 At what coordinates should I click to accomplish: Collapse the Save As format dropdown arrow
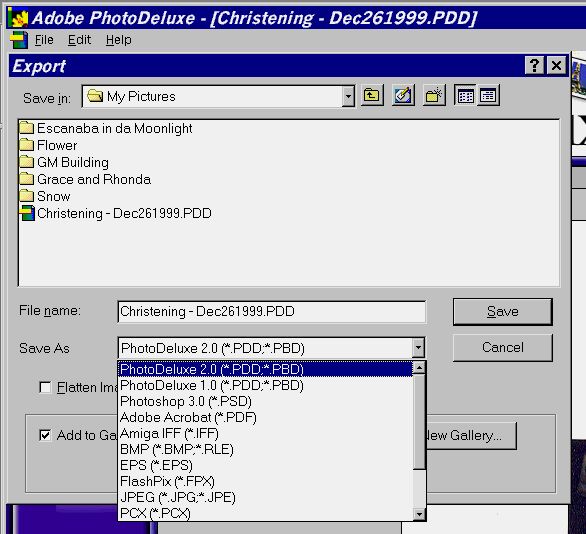(418, 348)
